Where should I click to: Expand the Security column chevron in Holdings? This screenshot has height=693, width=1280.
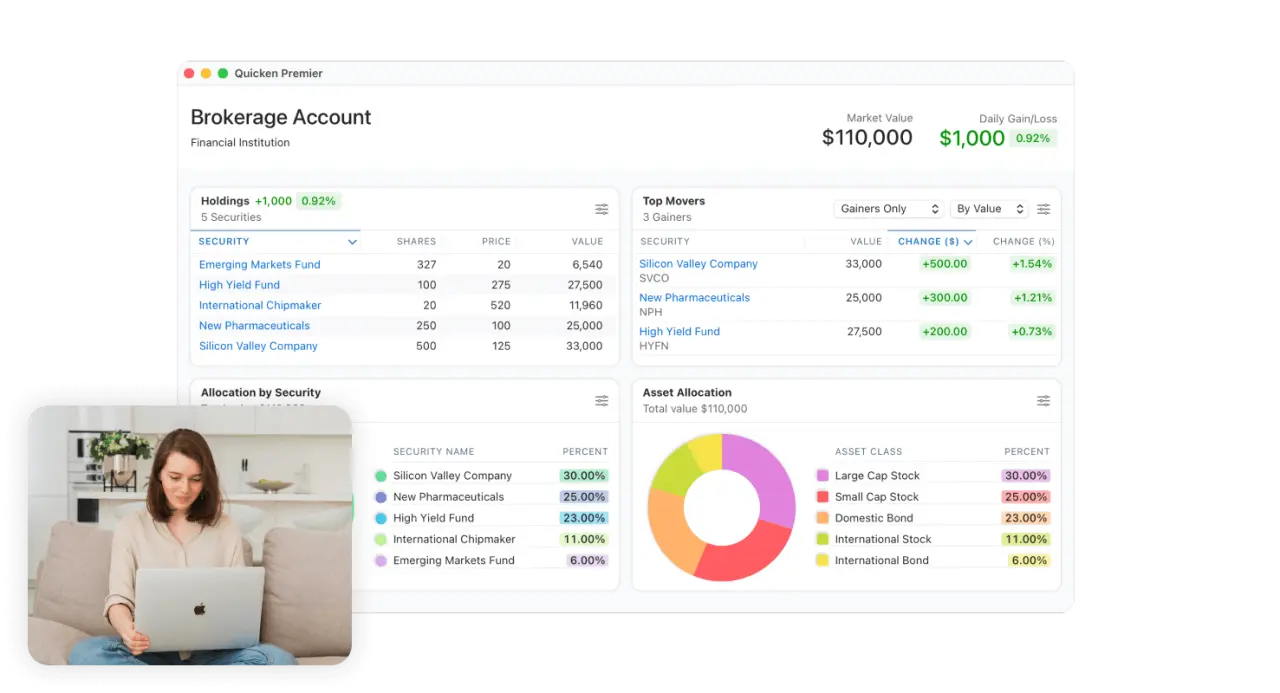tap(352, 242)
